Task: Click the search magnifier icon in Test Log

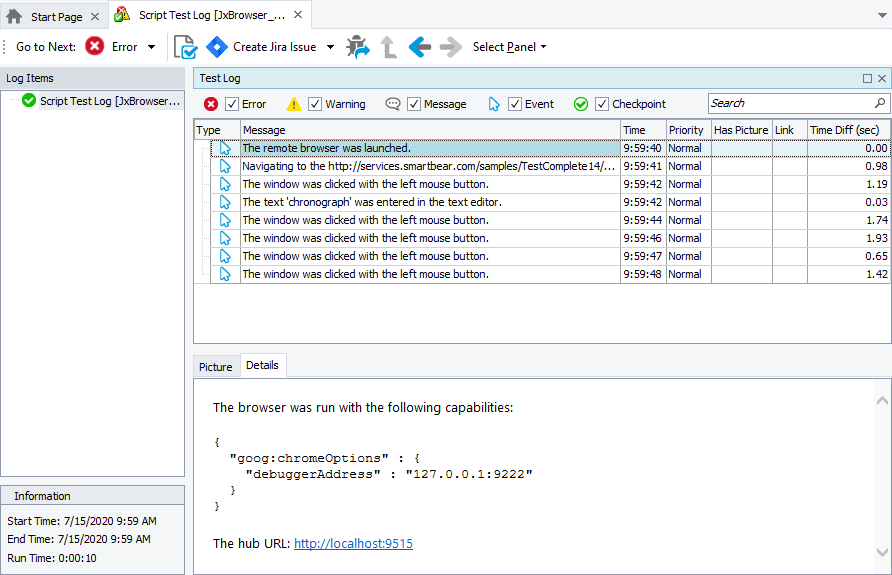Action: 880,103
